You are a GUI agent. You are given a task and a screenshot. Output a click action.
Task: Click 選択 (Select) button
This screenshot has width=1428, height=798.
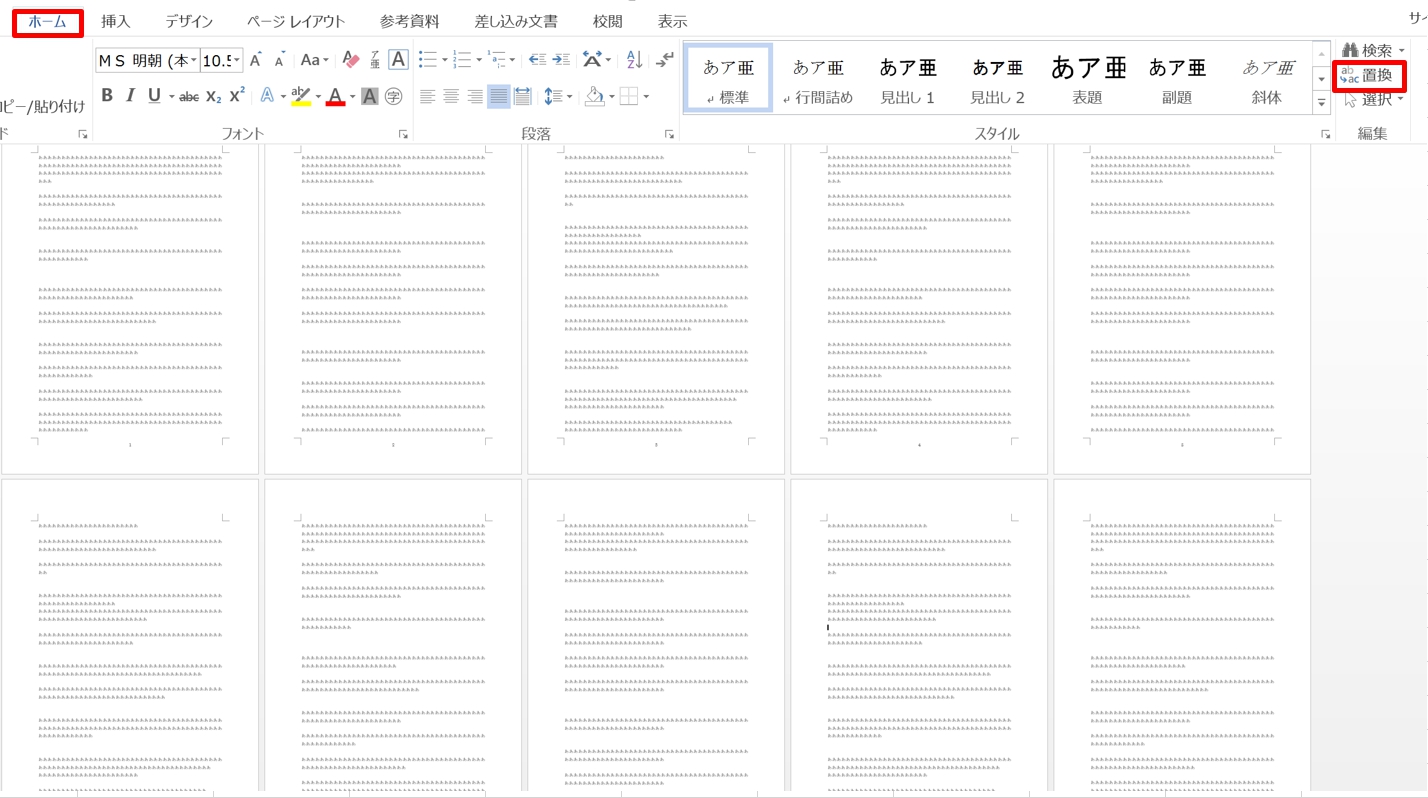point(1374,99)
